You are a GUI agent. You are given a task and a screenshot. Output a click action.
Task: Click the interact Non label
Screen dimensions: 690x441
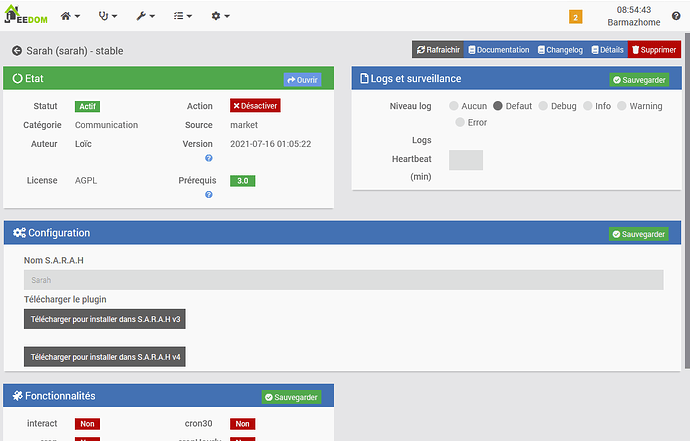(x=87, y=424)
